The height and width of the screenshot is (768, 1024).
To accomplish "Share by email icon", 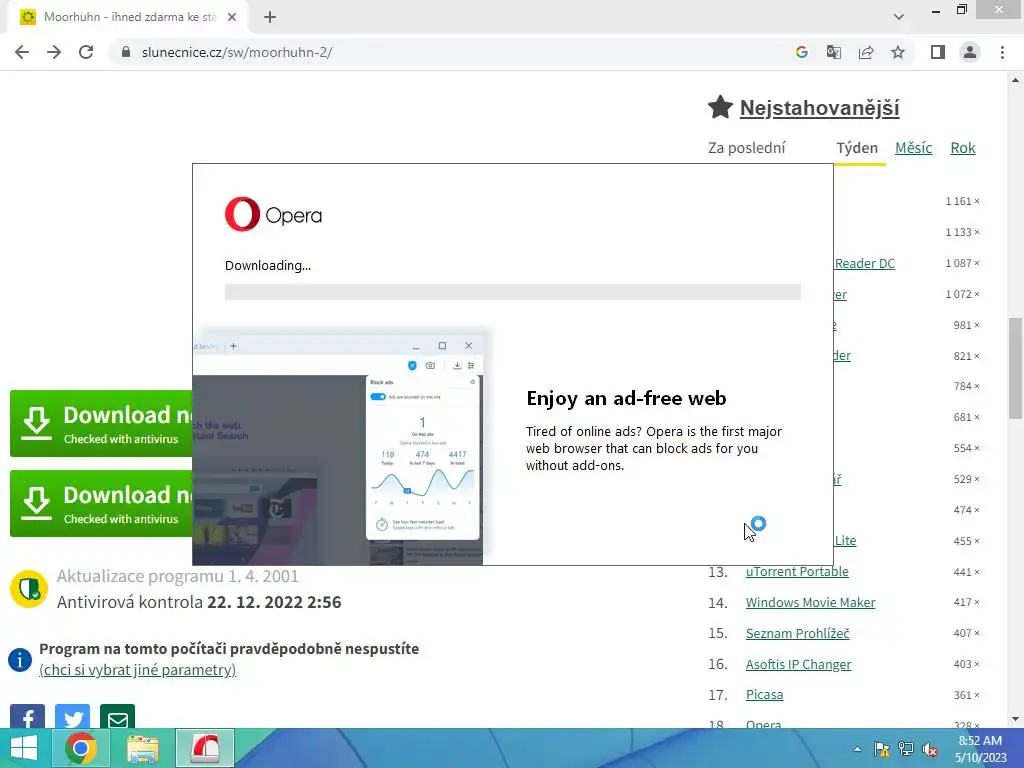I will pyautogui.click(x=118, y=716).
